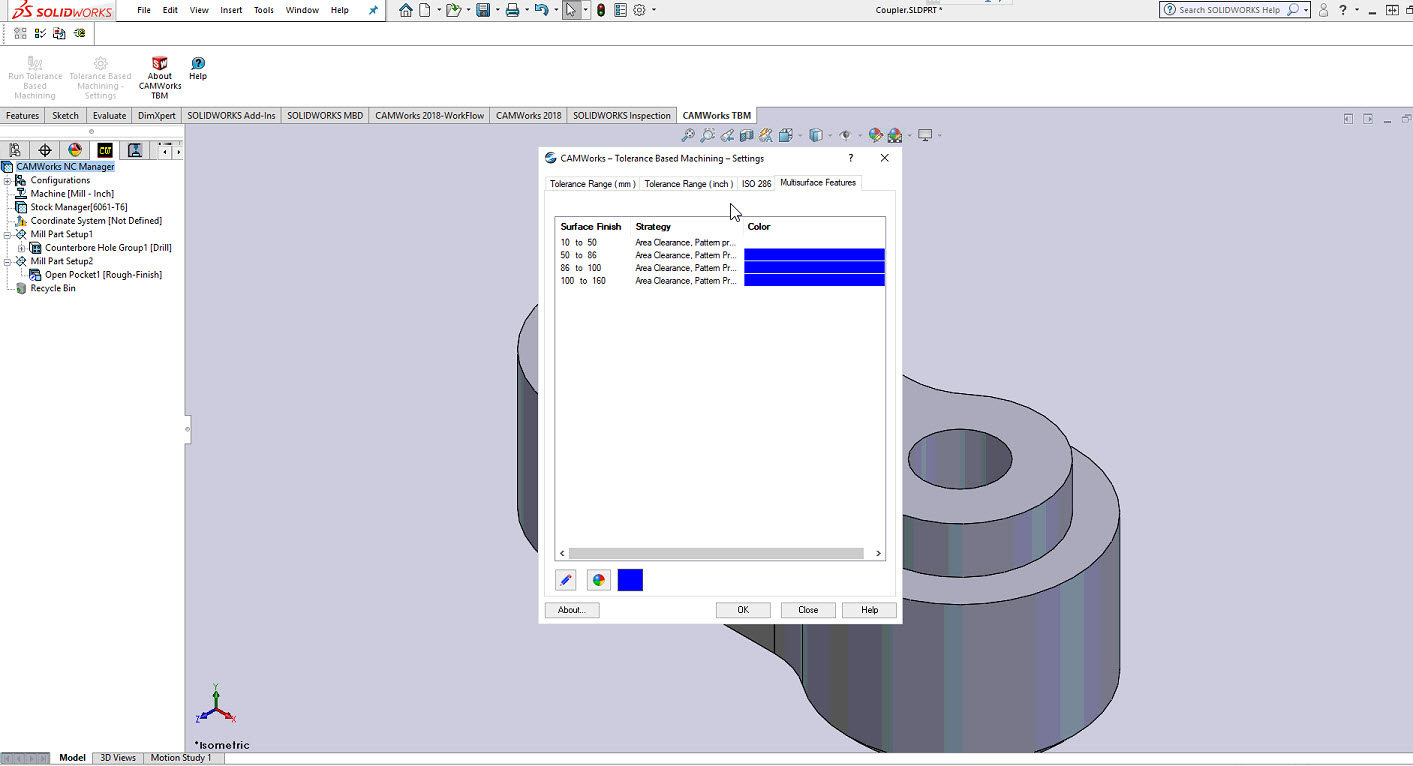This screenshot has width=1413, height=766.
Task: Click Close button in settings dialog
Action: (x=808, y=610)
